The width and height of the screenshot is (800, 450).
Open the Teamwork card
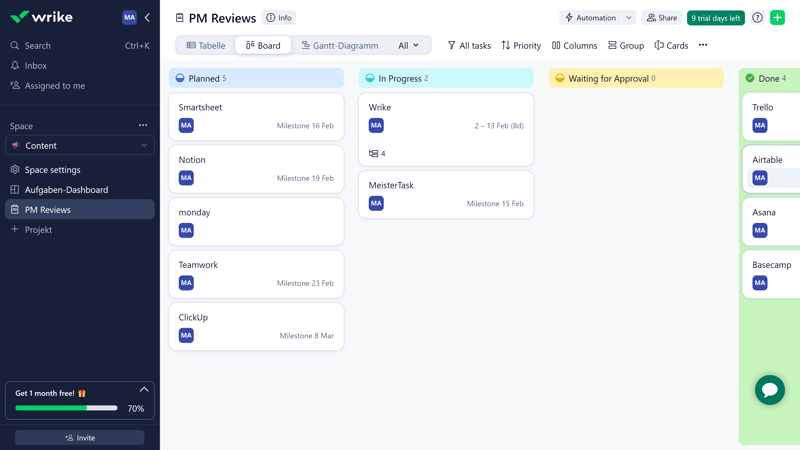coord(256,274)
